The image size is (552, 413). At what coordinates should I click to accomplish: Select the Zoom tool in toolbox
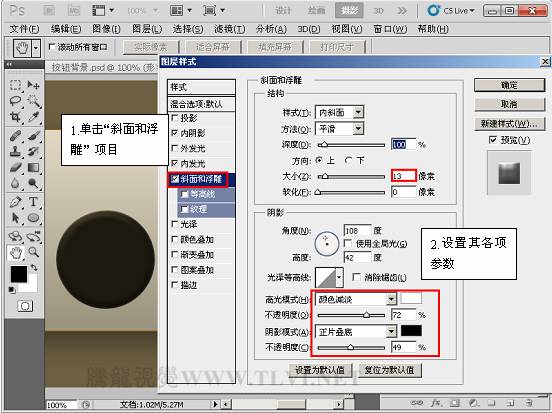[34, 252]
